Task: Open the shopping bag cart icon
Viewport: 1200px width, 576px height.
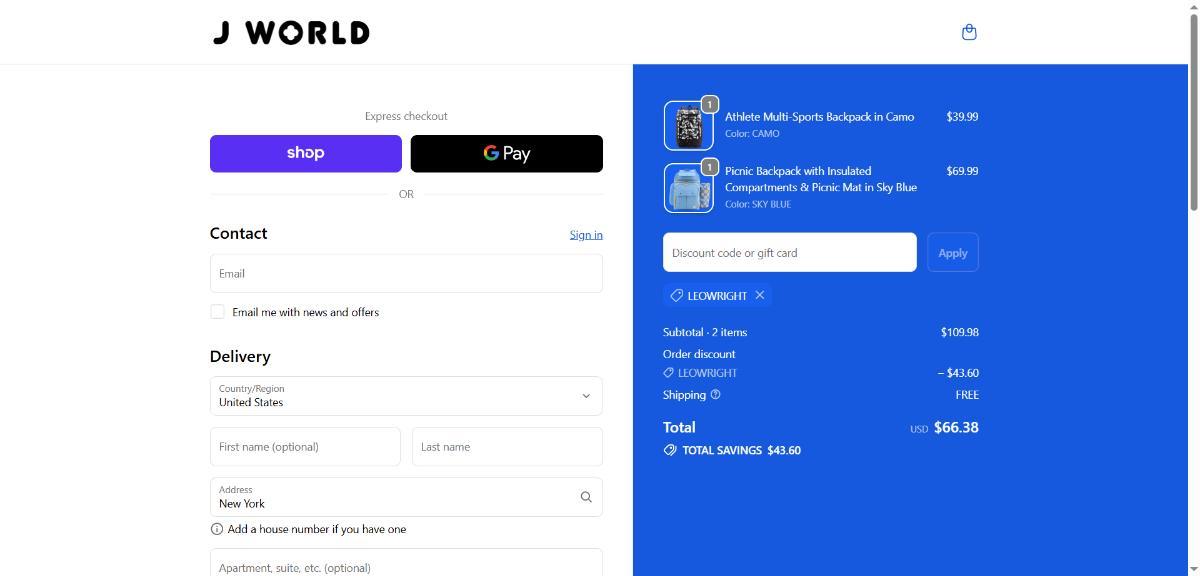Action: 968,32
